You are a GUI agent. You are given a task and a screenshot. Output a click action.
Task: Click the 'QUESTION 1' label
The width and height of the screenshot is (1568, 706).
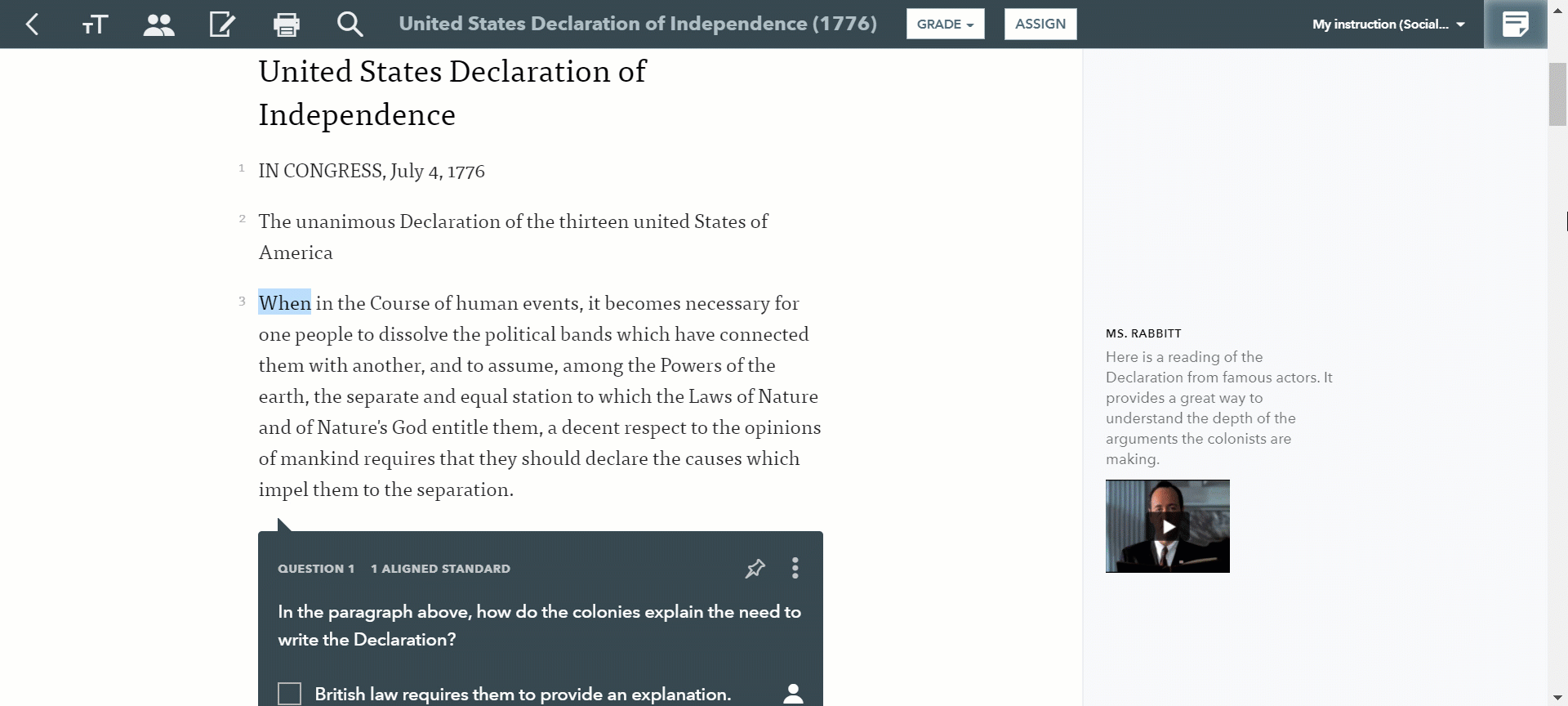tap(316, 569)
